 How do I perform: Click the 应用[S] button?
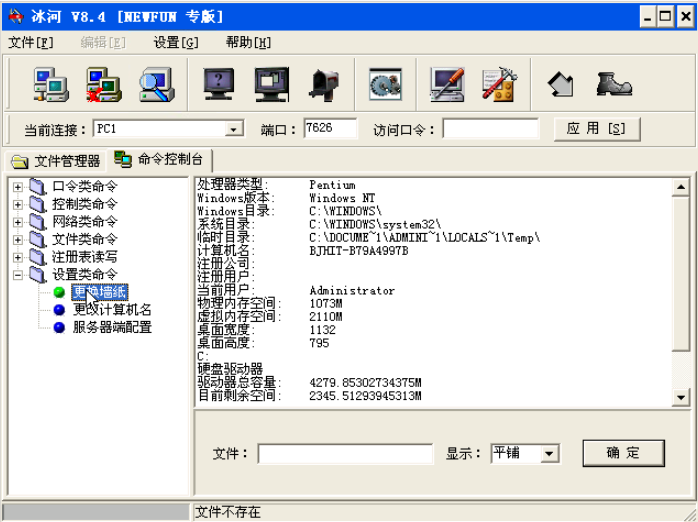click(x=597, y=129)
